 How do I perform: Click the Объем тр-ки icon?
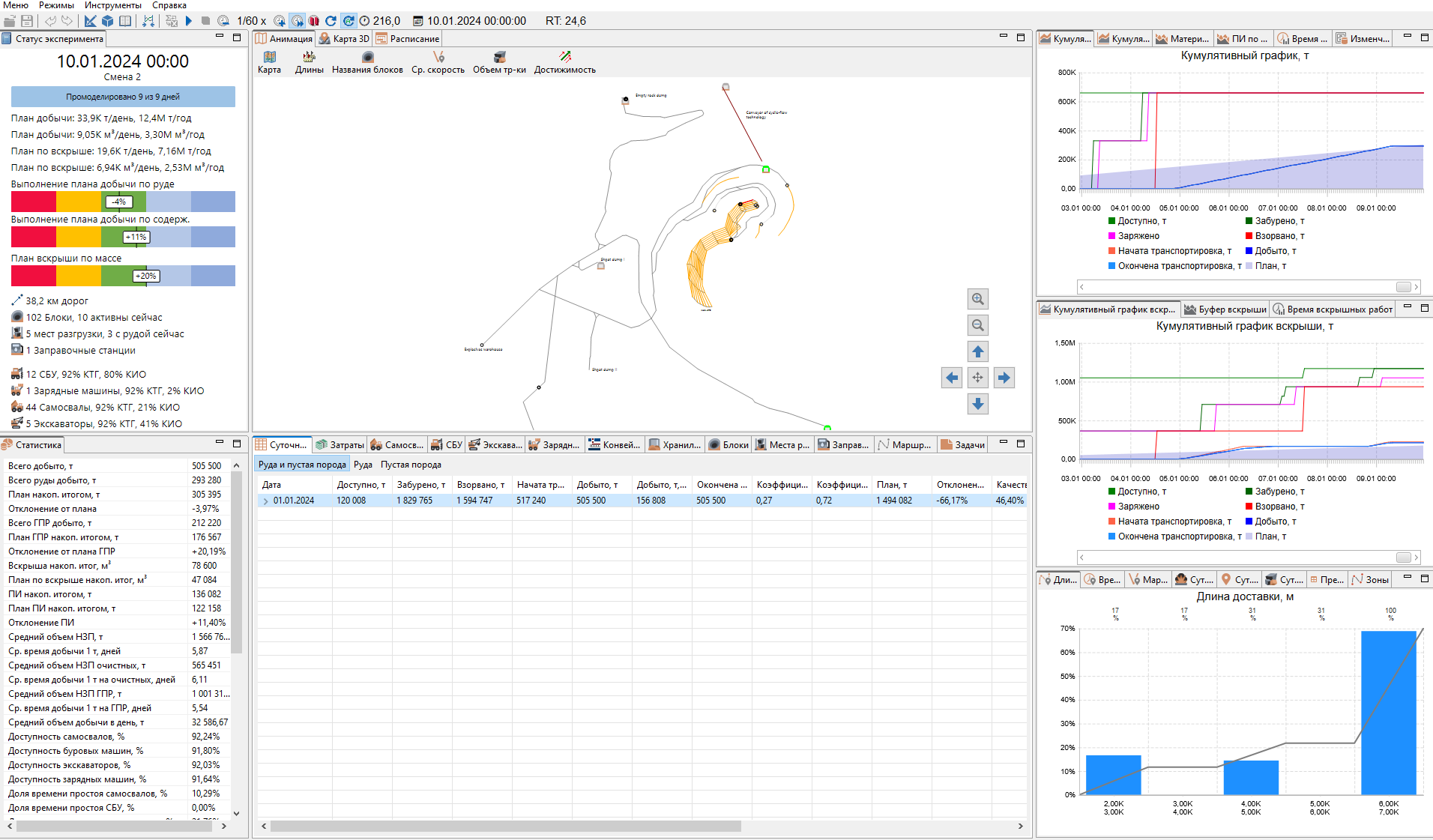[x=499, y=63]
